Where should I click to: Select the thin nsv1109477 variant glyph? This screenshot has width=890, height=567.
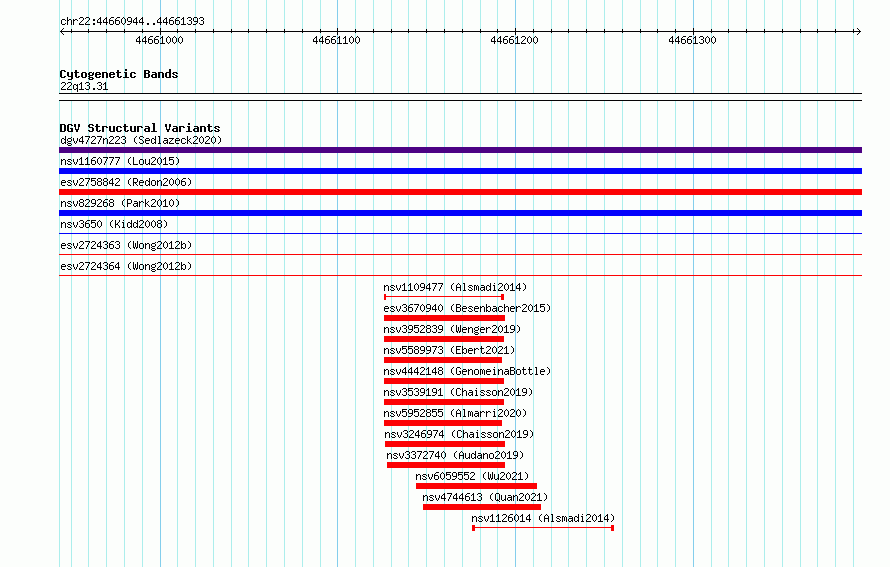[x=444, y=297]
